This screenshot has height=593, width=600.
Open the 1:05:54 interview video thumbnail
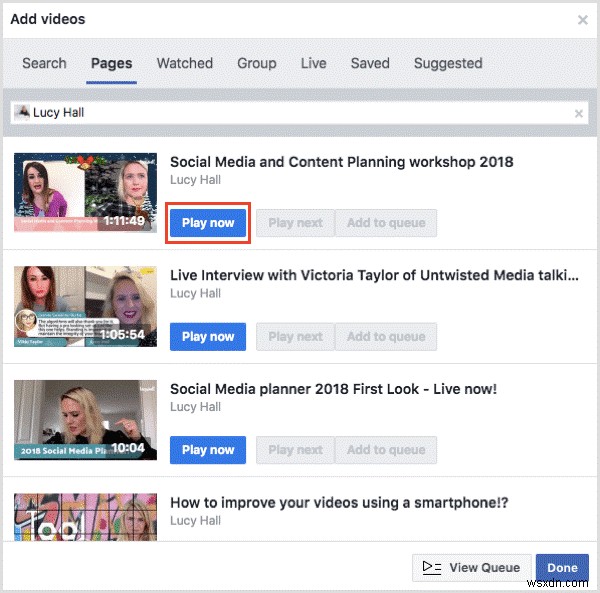85,306
